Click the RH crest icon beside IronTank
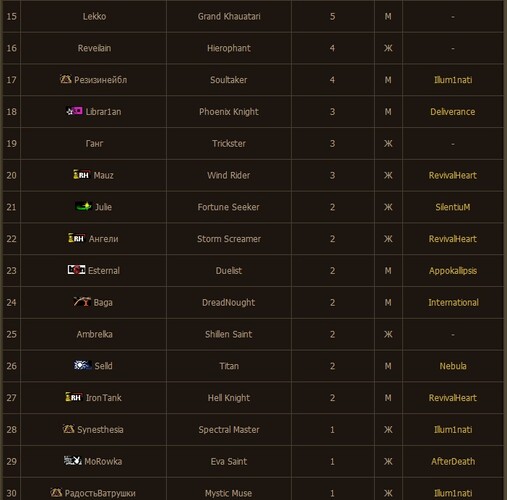The image size is (507, 500). 74,397
